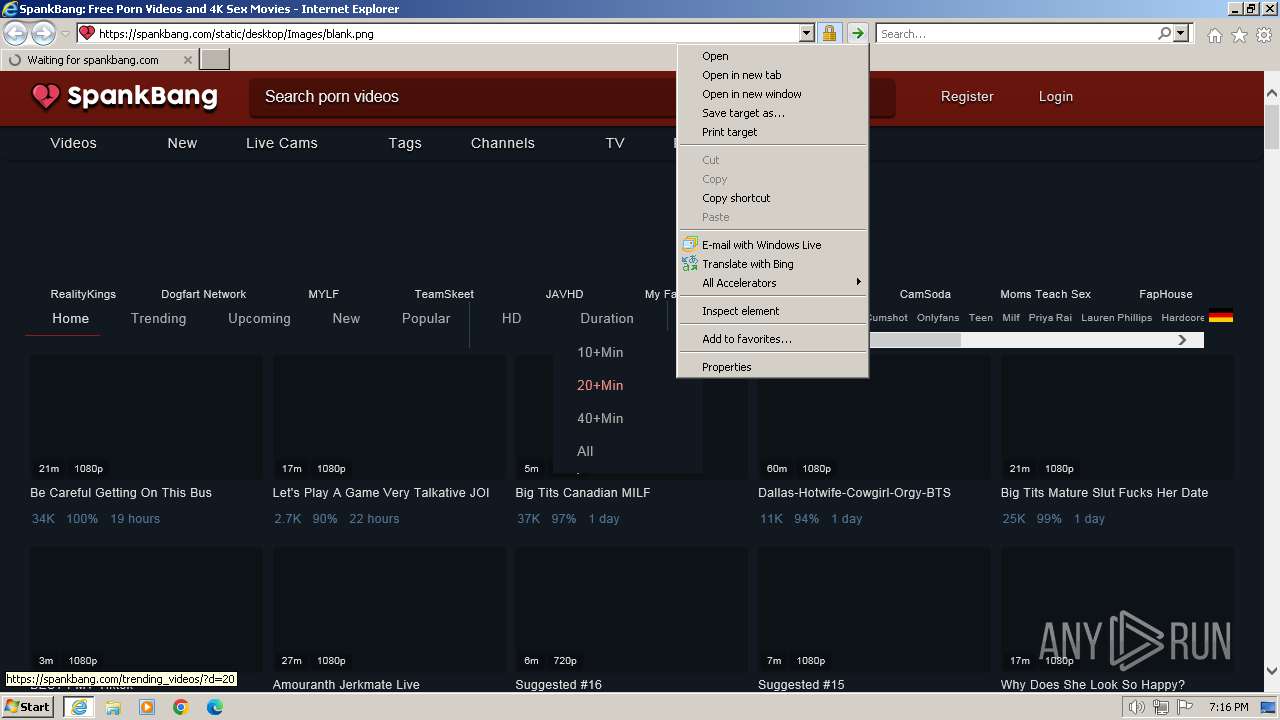This screenshot has width=1280, height=720.
Task: Open Windows Media Player from taskbar
Action: (x=147, y=707)
